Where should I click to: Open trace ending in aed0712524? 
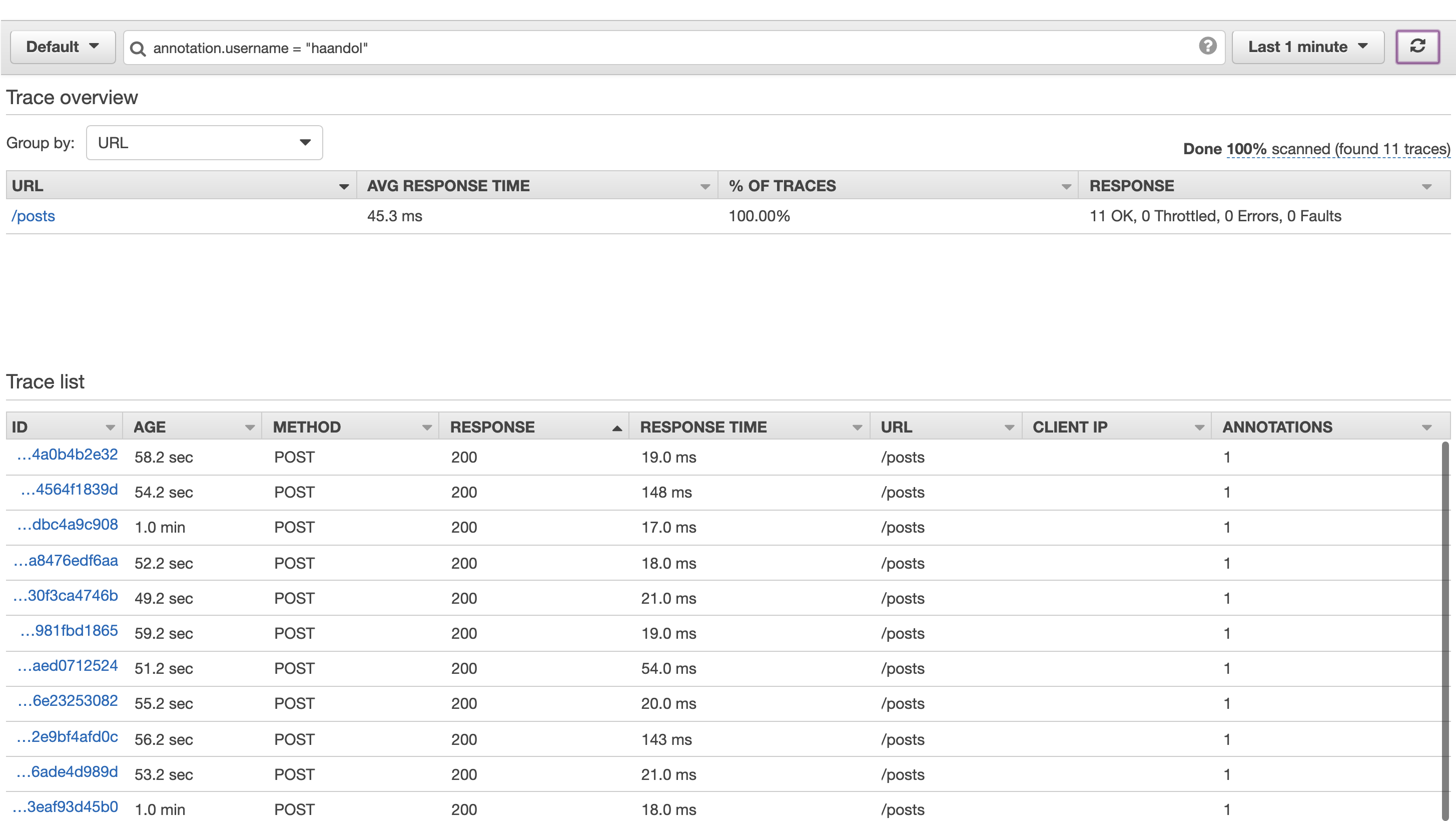[68, 666]
